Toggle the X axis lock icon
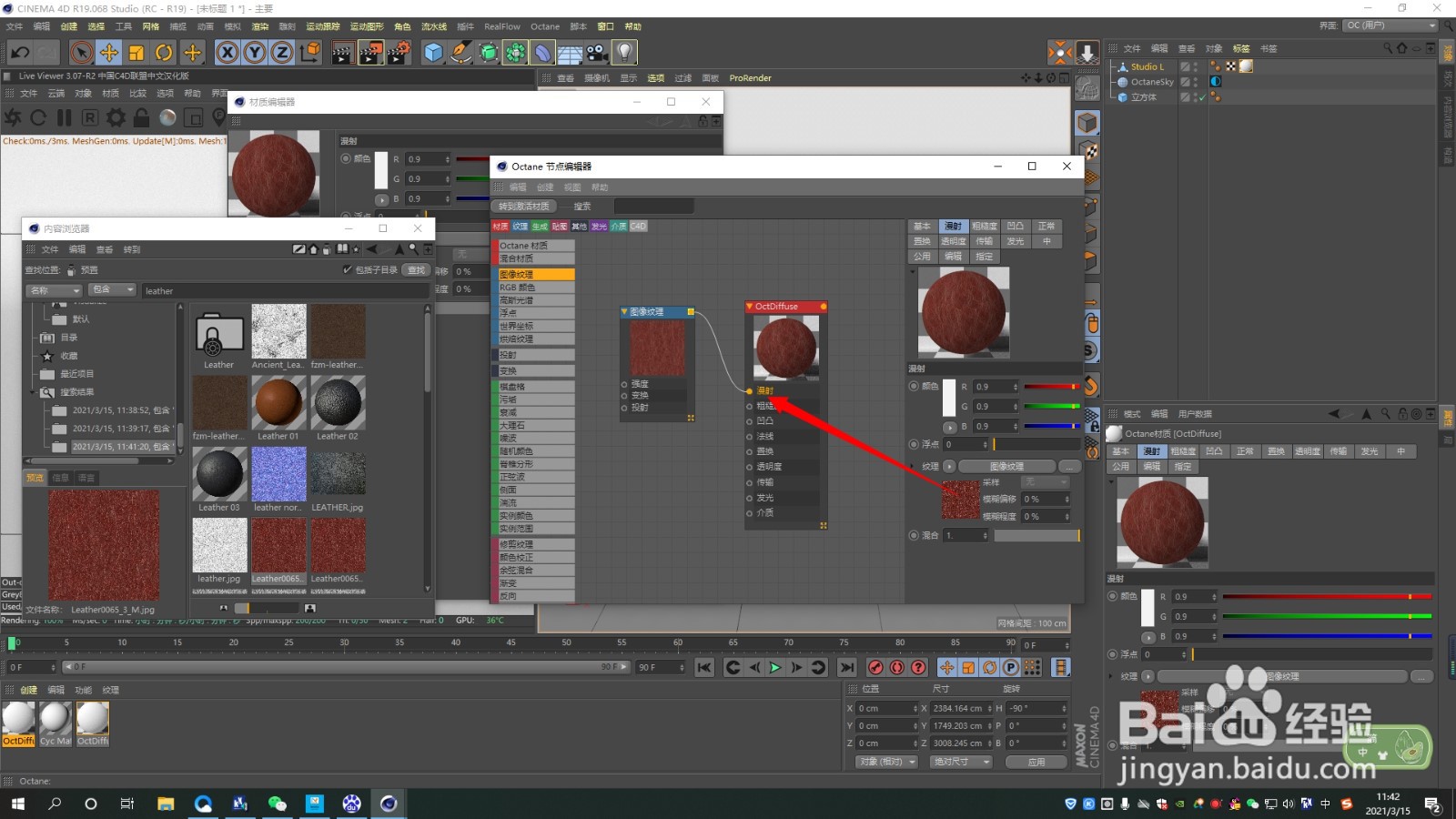This screenshot has width=1456, height=819. (x=227, y=53)
